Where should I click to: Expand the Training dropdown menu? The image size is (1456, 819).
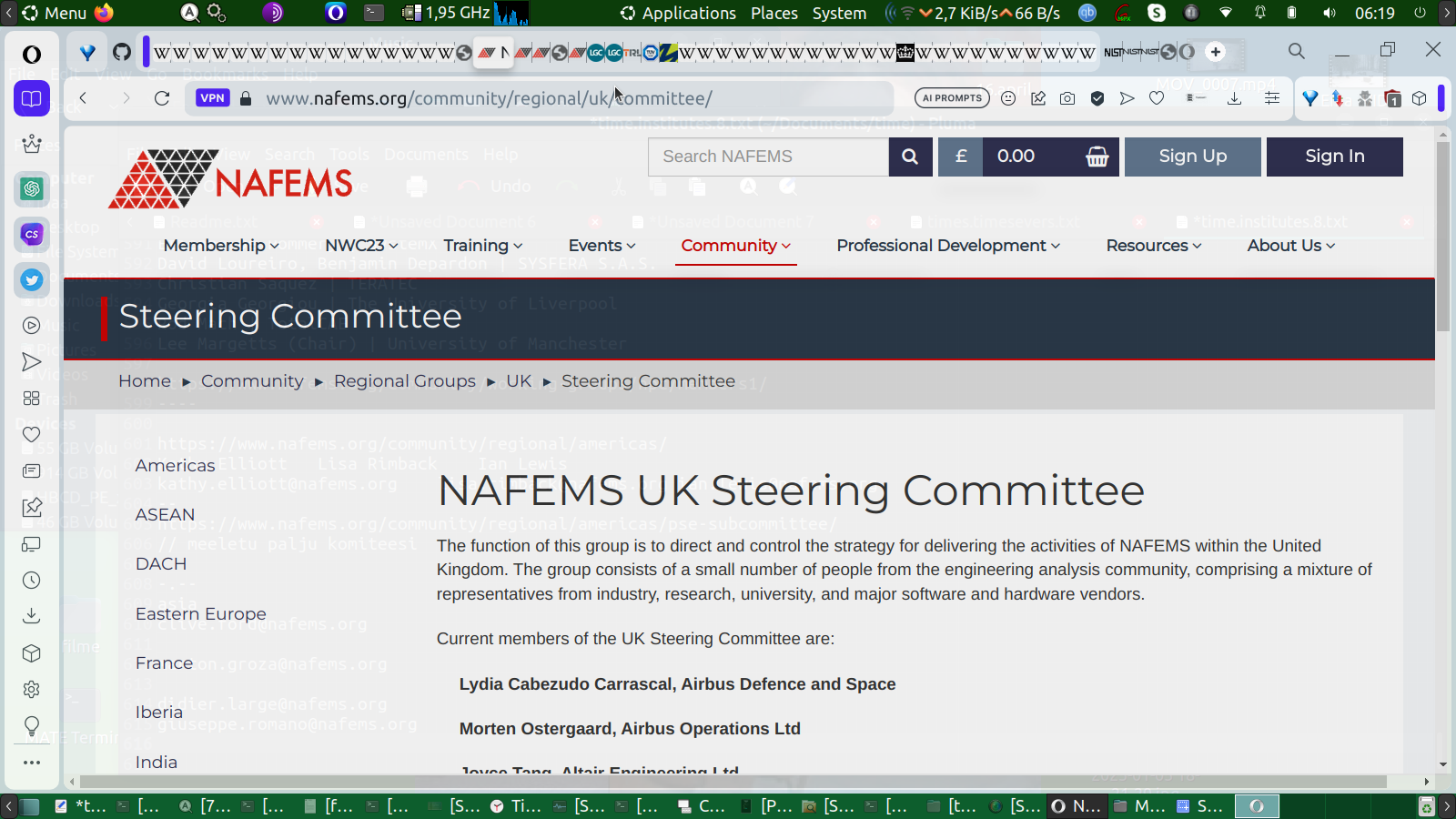(483, 246)
